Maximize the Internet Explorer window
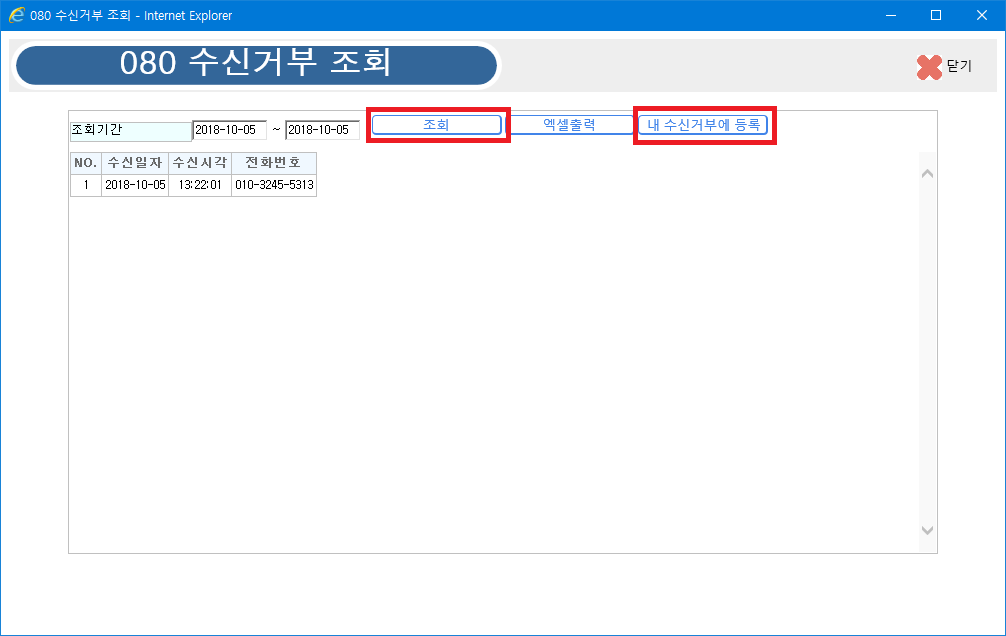The image size is (1006, 636). click(936, 15)
